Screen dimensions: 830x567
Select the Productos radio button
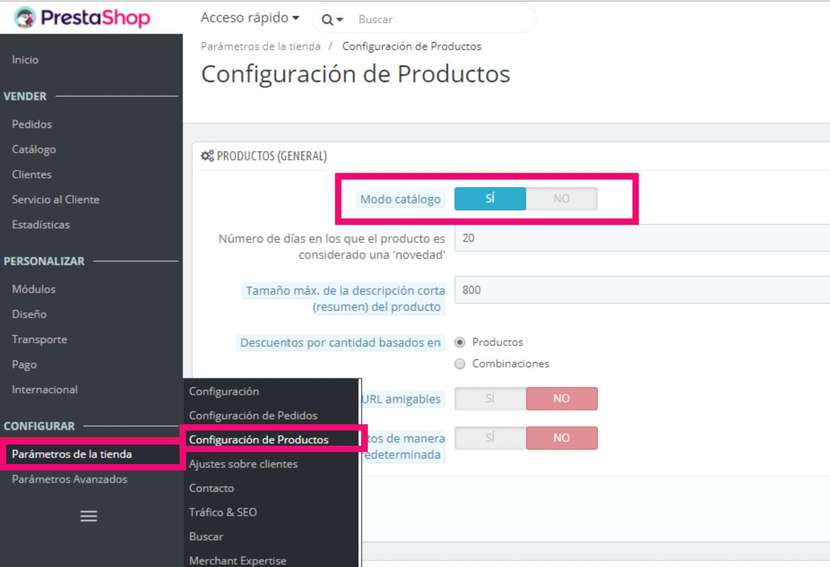pyautogui.click(x=460, y=342)
